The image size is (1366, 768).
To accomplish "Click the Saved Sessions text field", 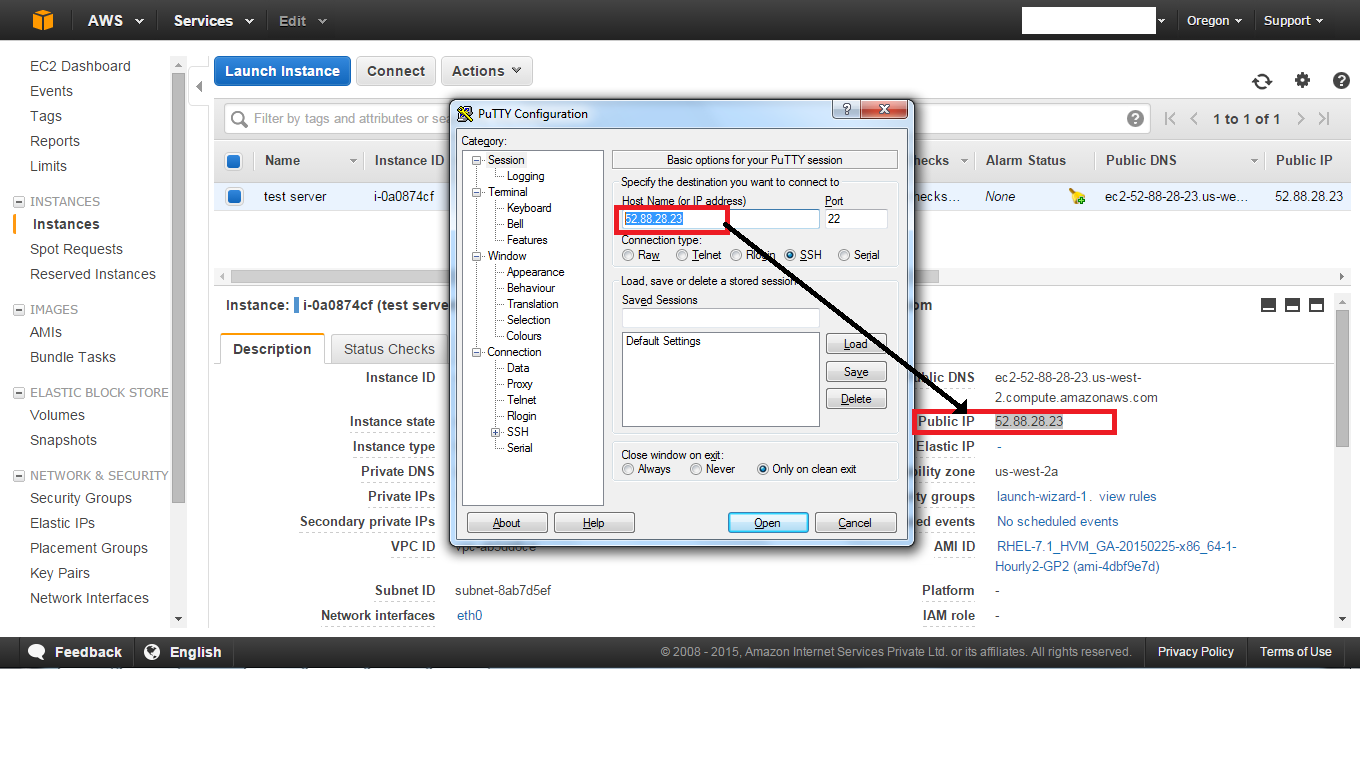I will pos(720,317).
